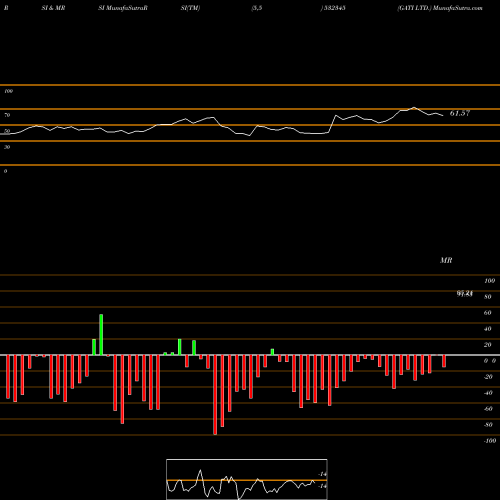Open the mini overview chart thumbnail

pos(247,479)
